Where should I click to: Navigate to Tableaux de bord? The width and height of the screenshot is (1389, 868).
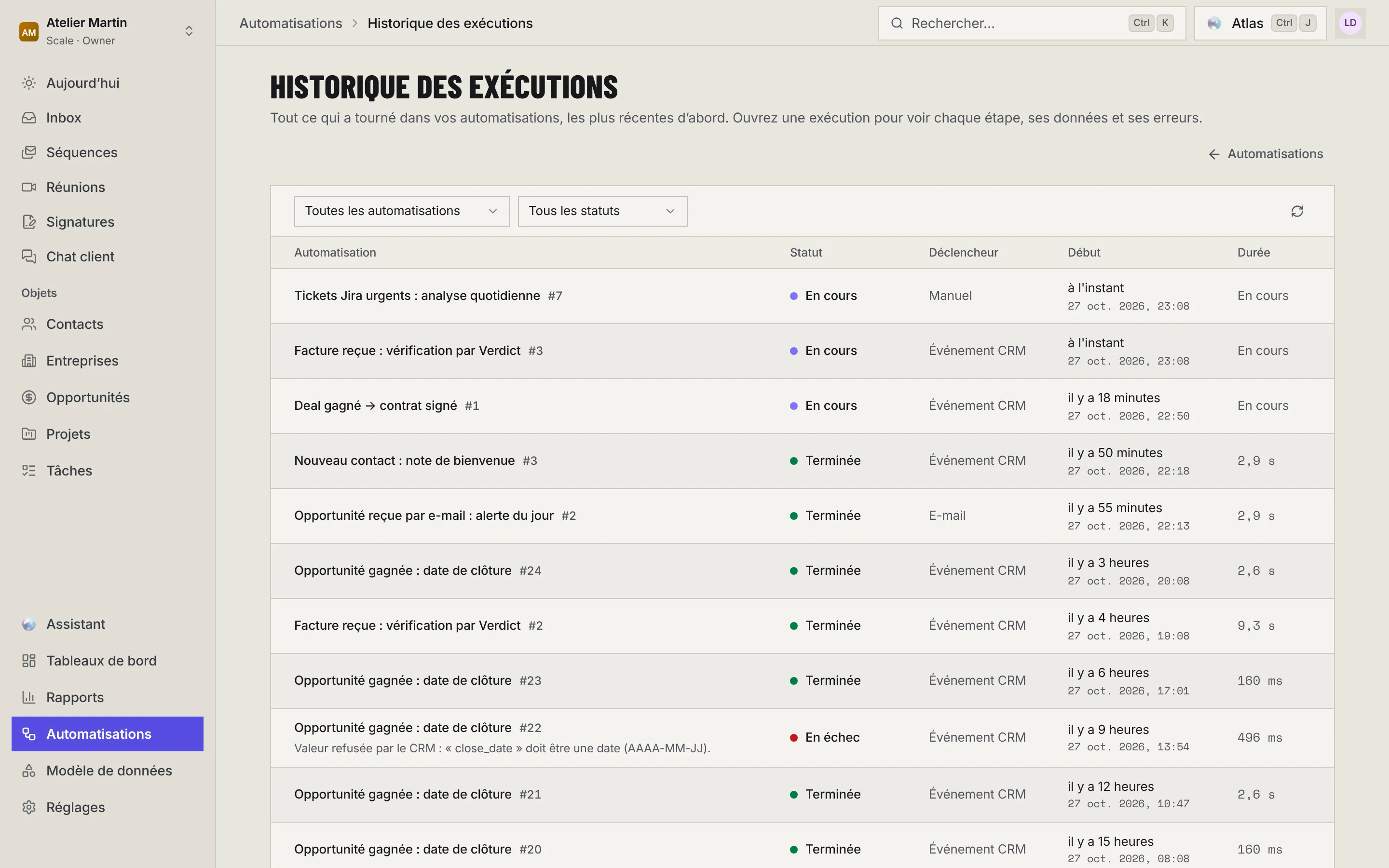coord(108,661)
